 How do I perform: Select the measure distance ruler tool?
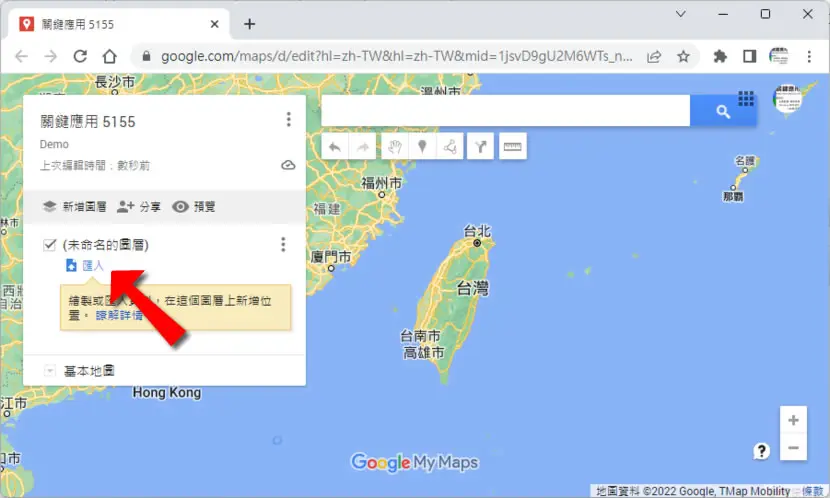(512, 147)
